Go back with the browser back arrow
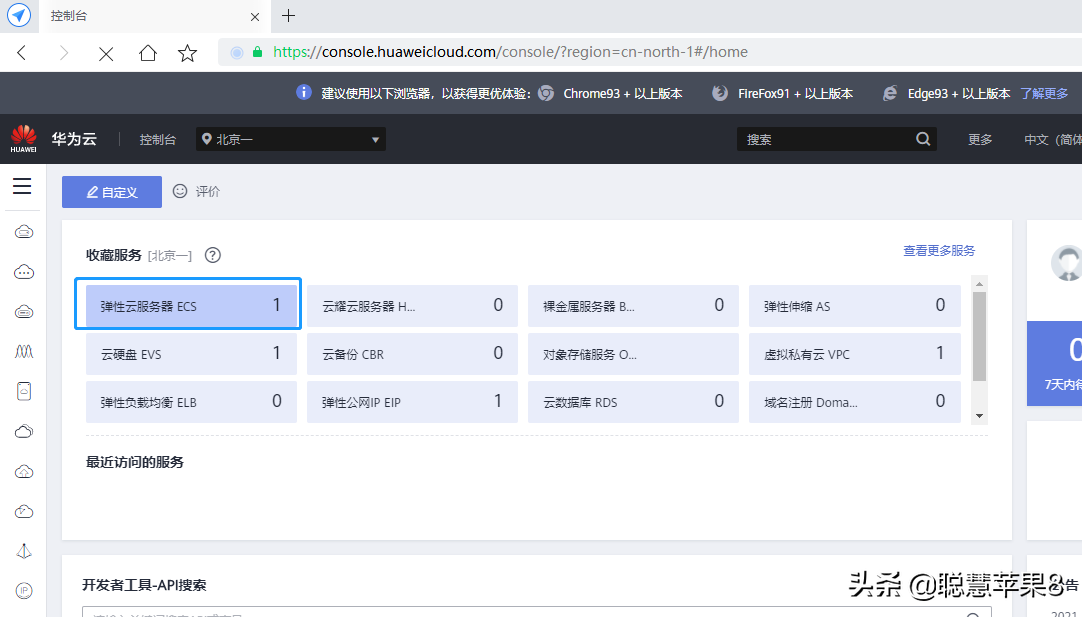The height and width of the screenshot is (617, 1082). [22, 52]
